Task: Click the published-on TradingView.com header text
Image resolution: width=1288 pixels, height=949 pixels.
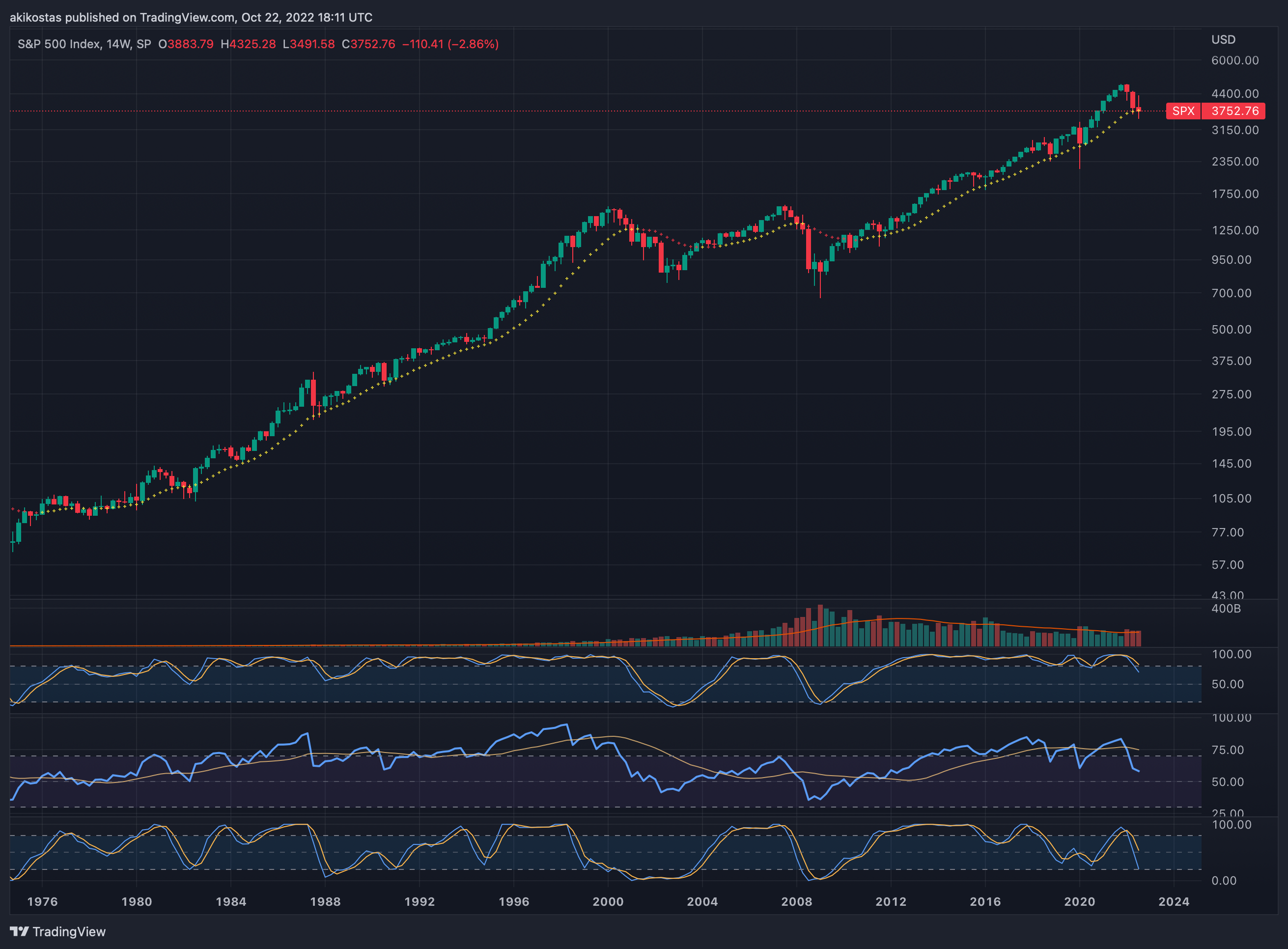Action: (x=191, y=18)
